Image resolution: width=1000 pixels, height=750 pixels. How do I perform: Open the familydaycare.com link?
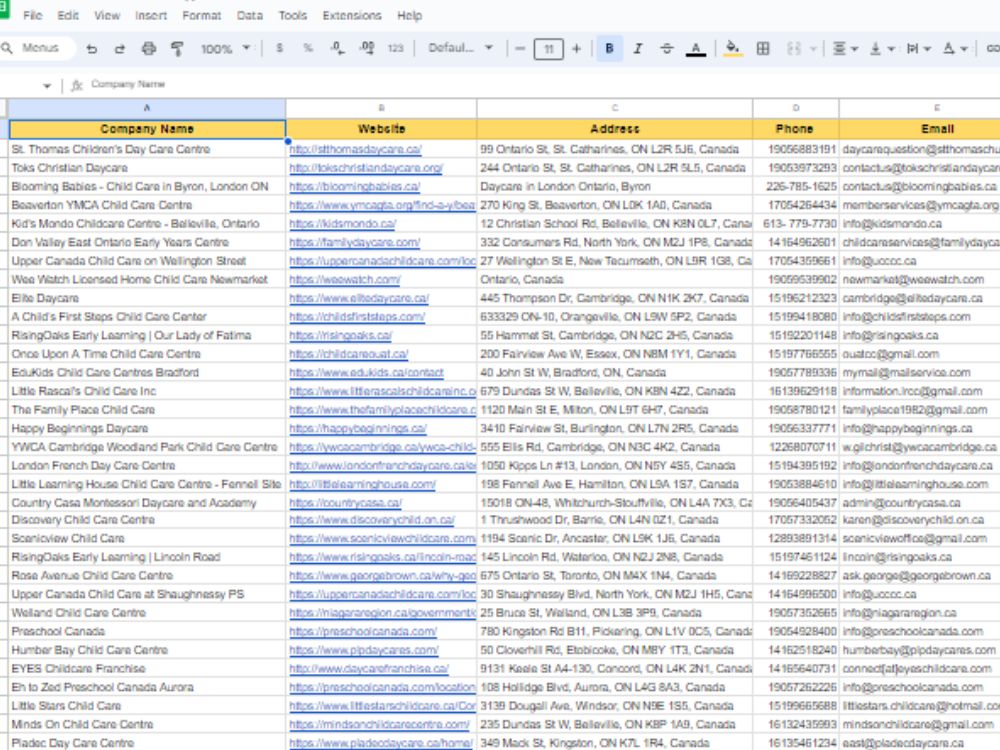click(x=355, y=242)
